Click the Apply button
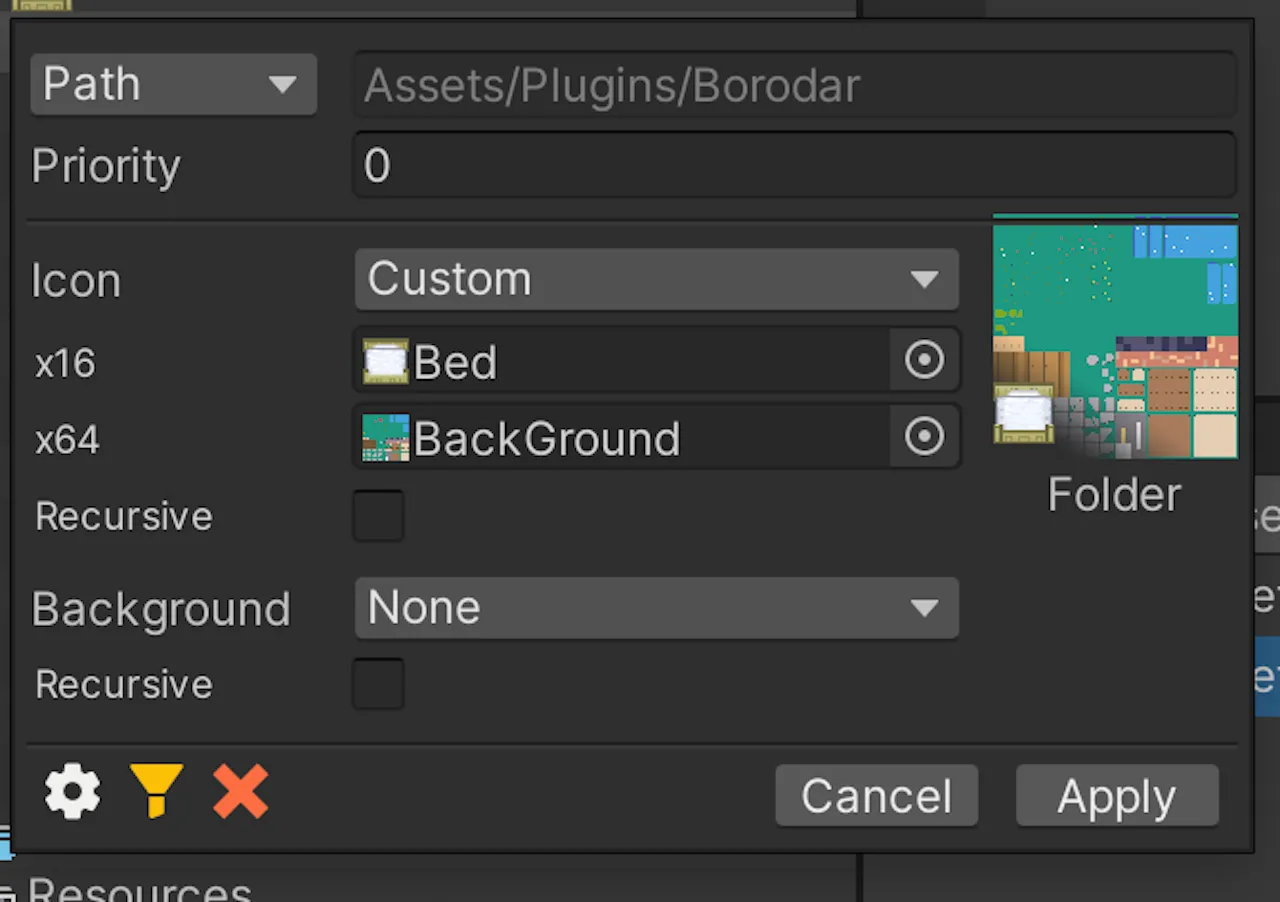Image resolution: width=1280 pixels, height=902 pixels. [x=1117, y=796]
